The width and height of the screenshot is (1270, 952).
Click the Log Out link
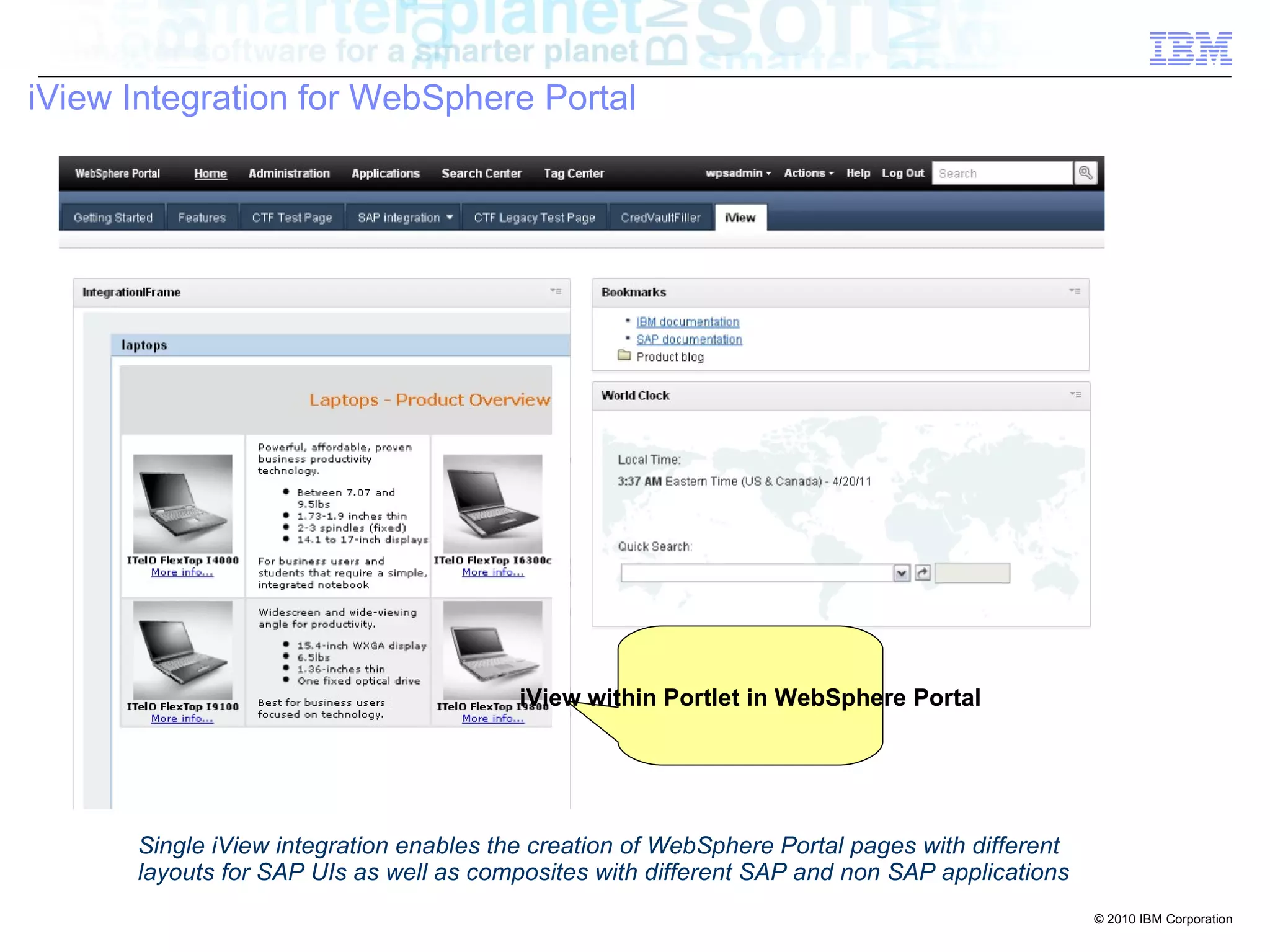point(903,173)
